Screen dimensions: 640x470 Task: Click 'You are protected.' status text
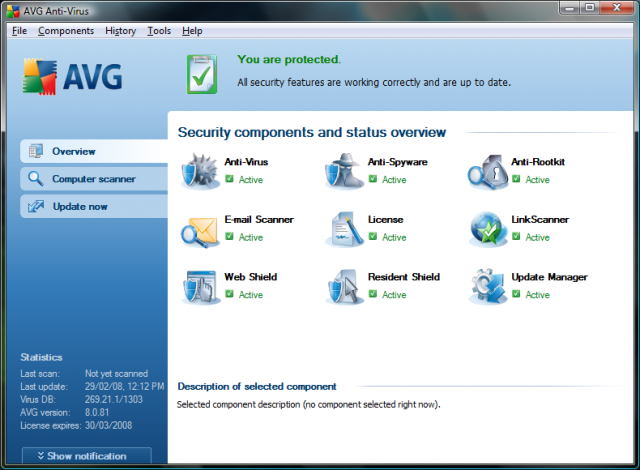289,60
